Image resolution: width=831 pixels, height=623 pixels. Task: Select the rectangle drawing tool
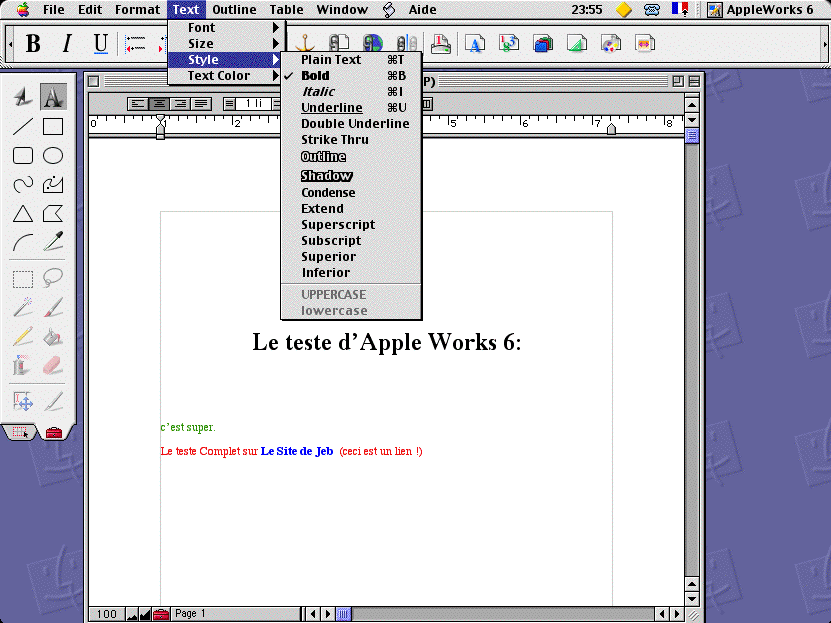[53, 127]
